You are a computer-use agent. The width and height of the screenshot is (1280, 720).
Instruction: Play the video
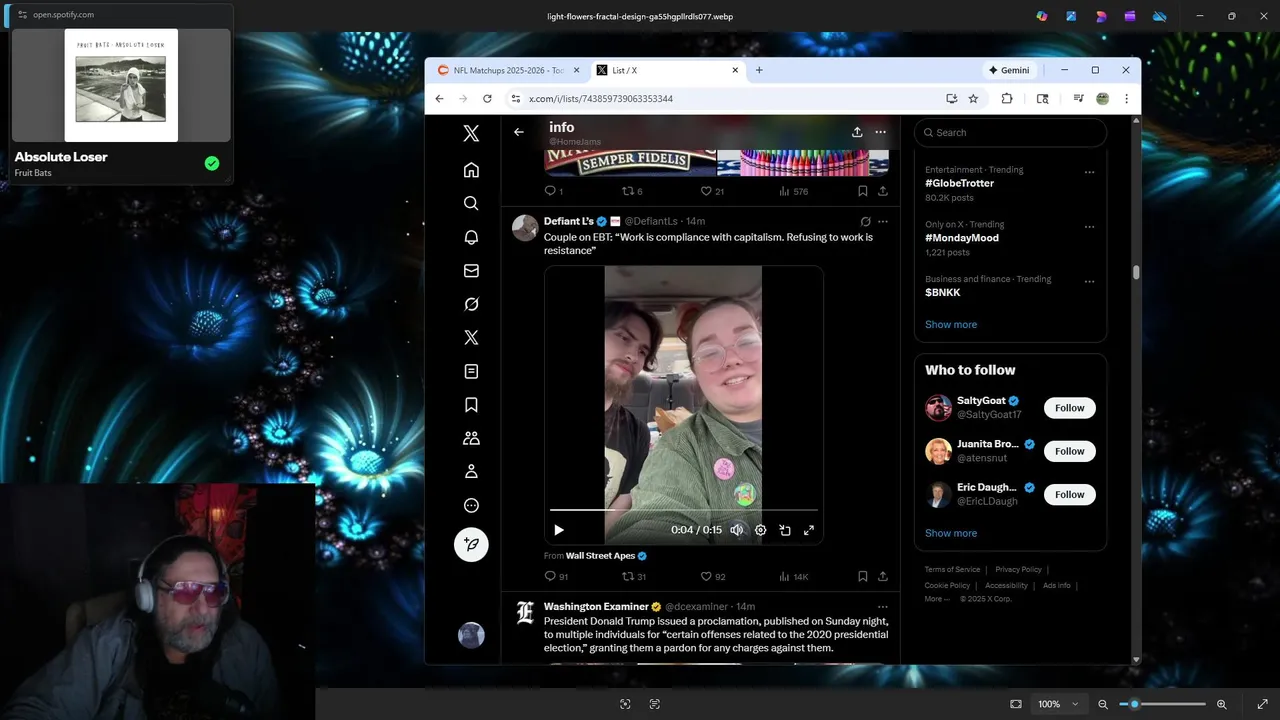[559, 530]
